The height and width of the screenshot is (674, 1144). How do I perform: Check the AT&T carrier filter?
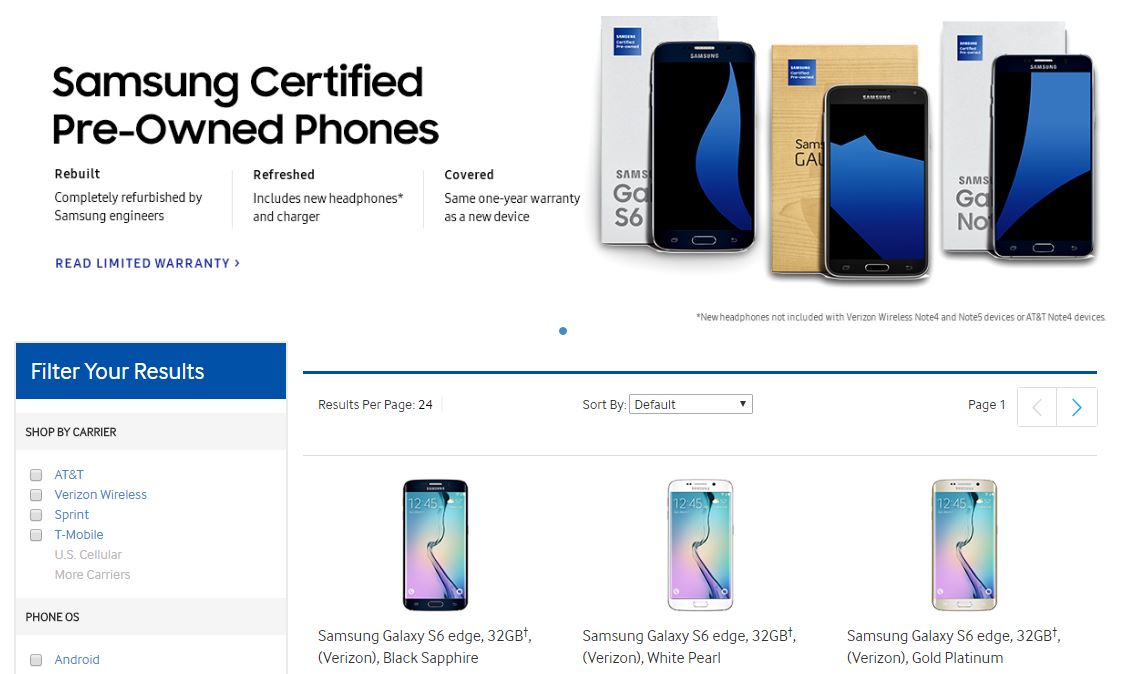(x=36, y=475)
